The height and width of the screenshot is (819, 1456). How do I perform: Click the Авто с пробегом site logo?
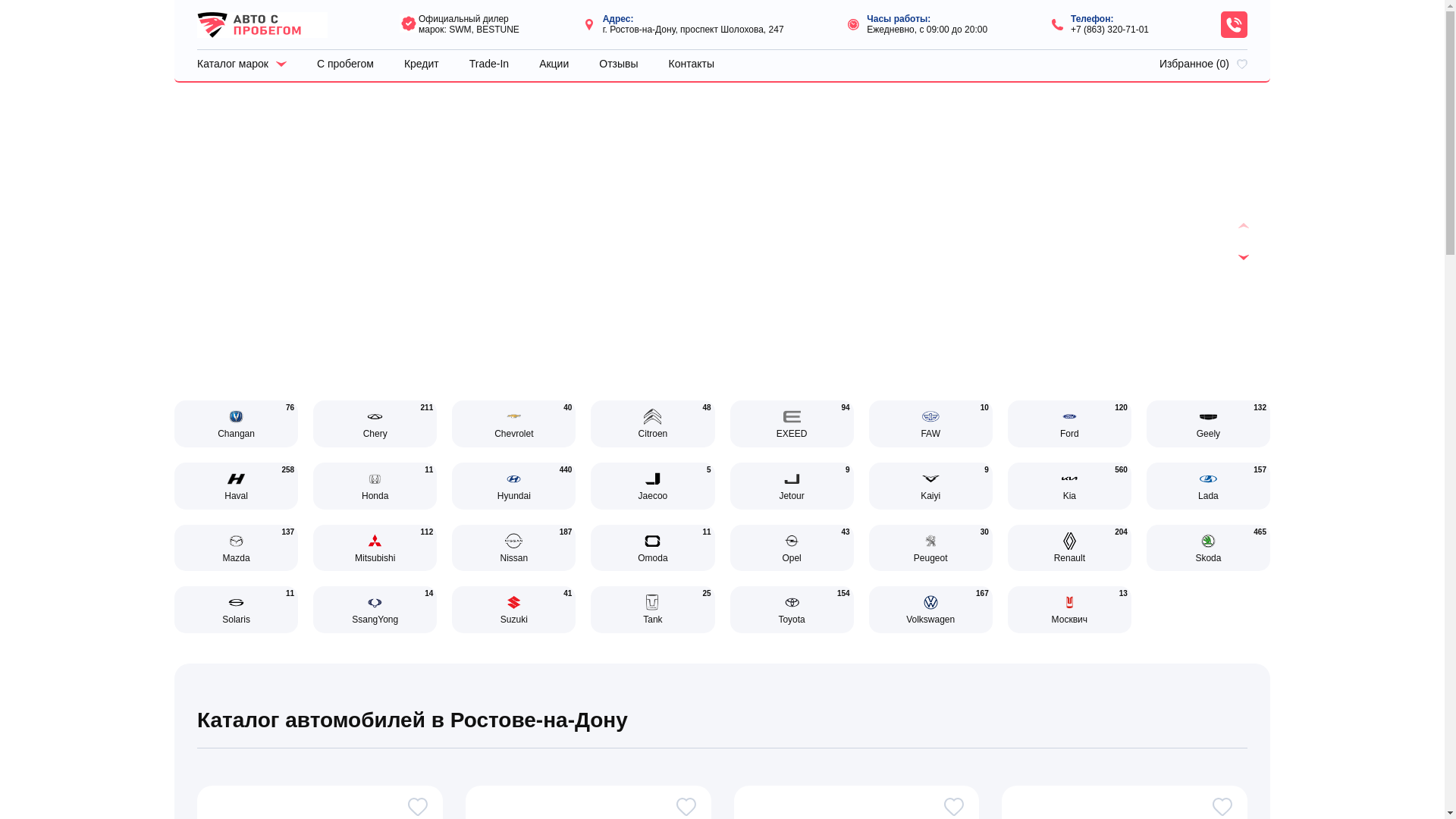coord(262,25)
